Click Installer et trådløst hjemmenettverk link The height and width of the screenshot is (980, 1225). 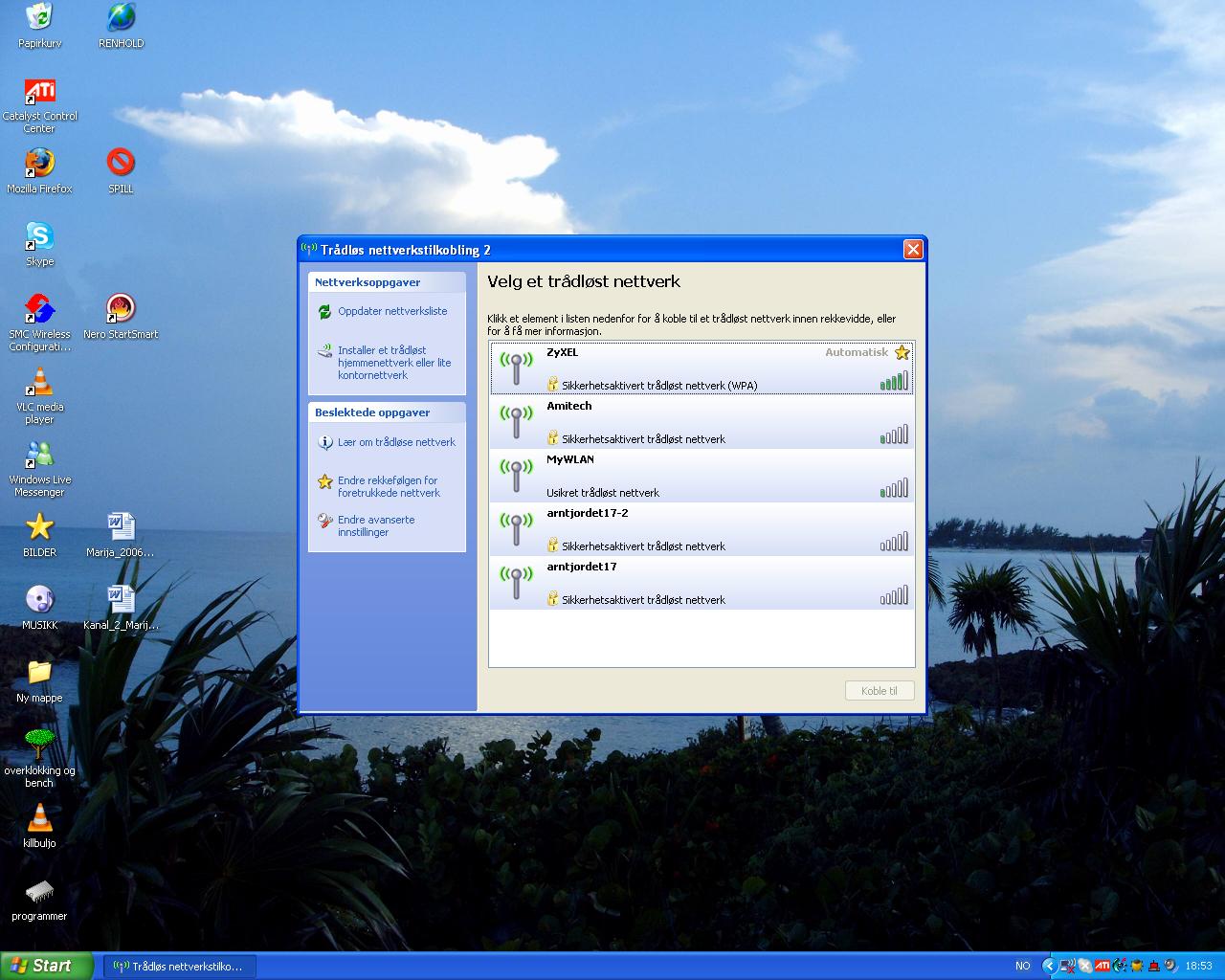click(394, 363)
